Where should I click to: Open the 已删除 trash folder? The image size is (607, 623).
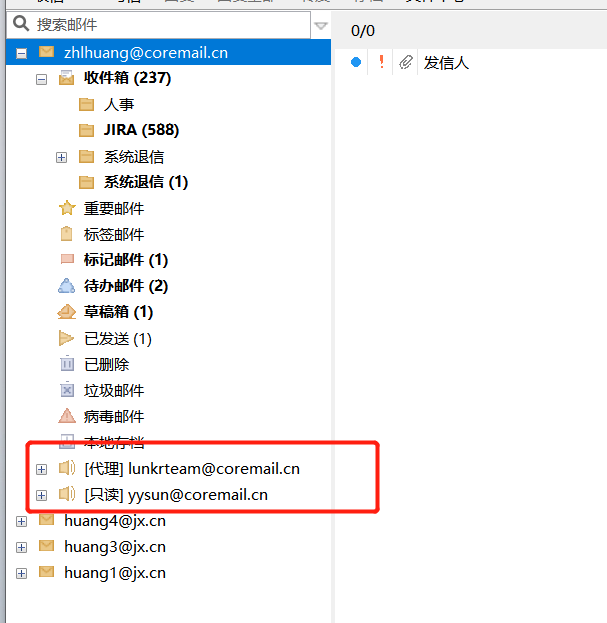pos(106,365)
